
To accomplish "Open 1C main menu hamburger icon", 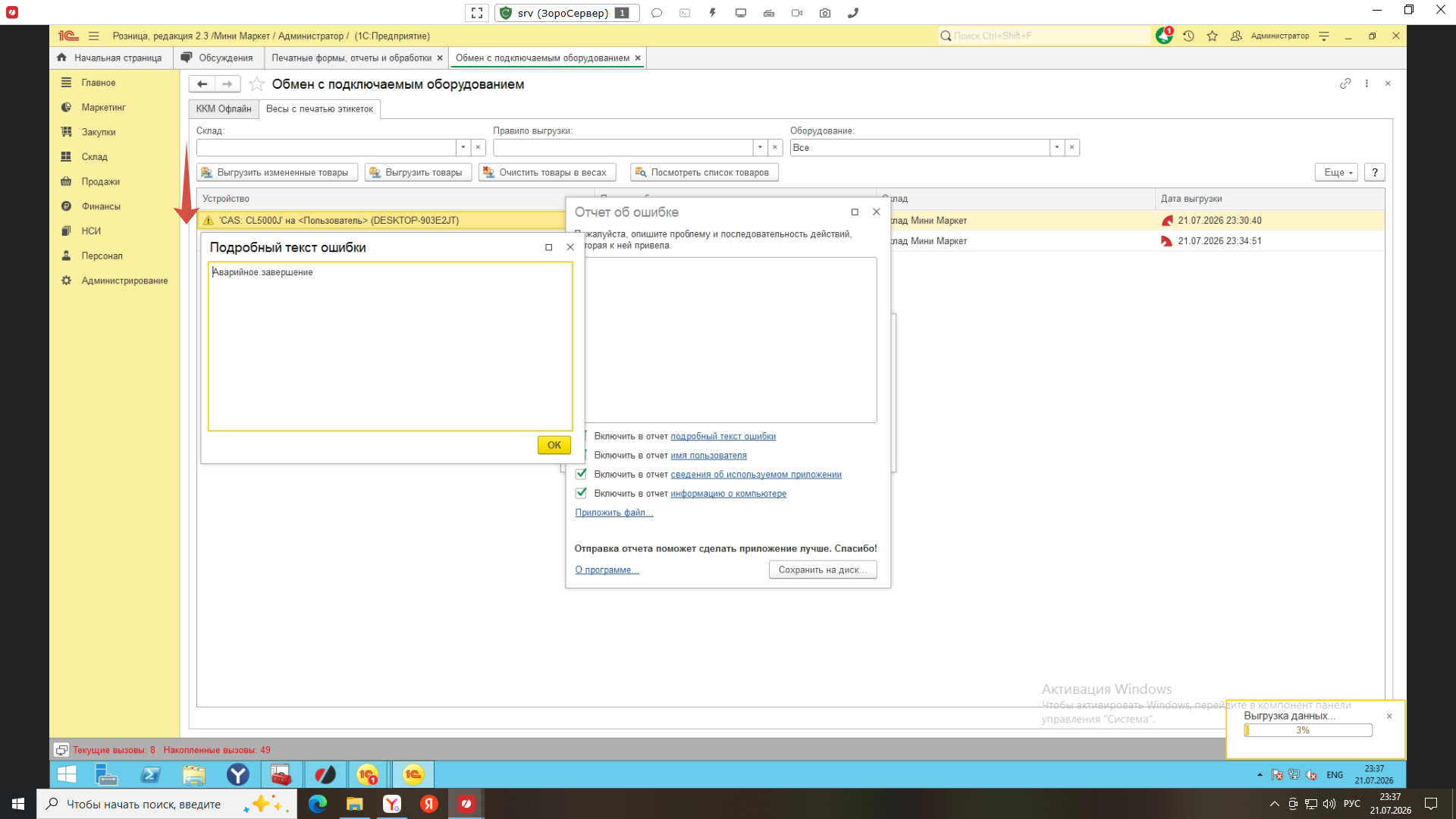I will (94, 36).
